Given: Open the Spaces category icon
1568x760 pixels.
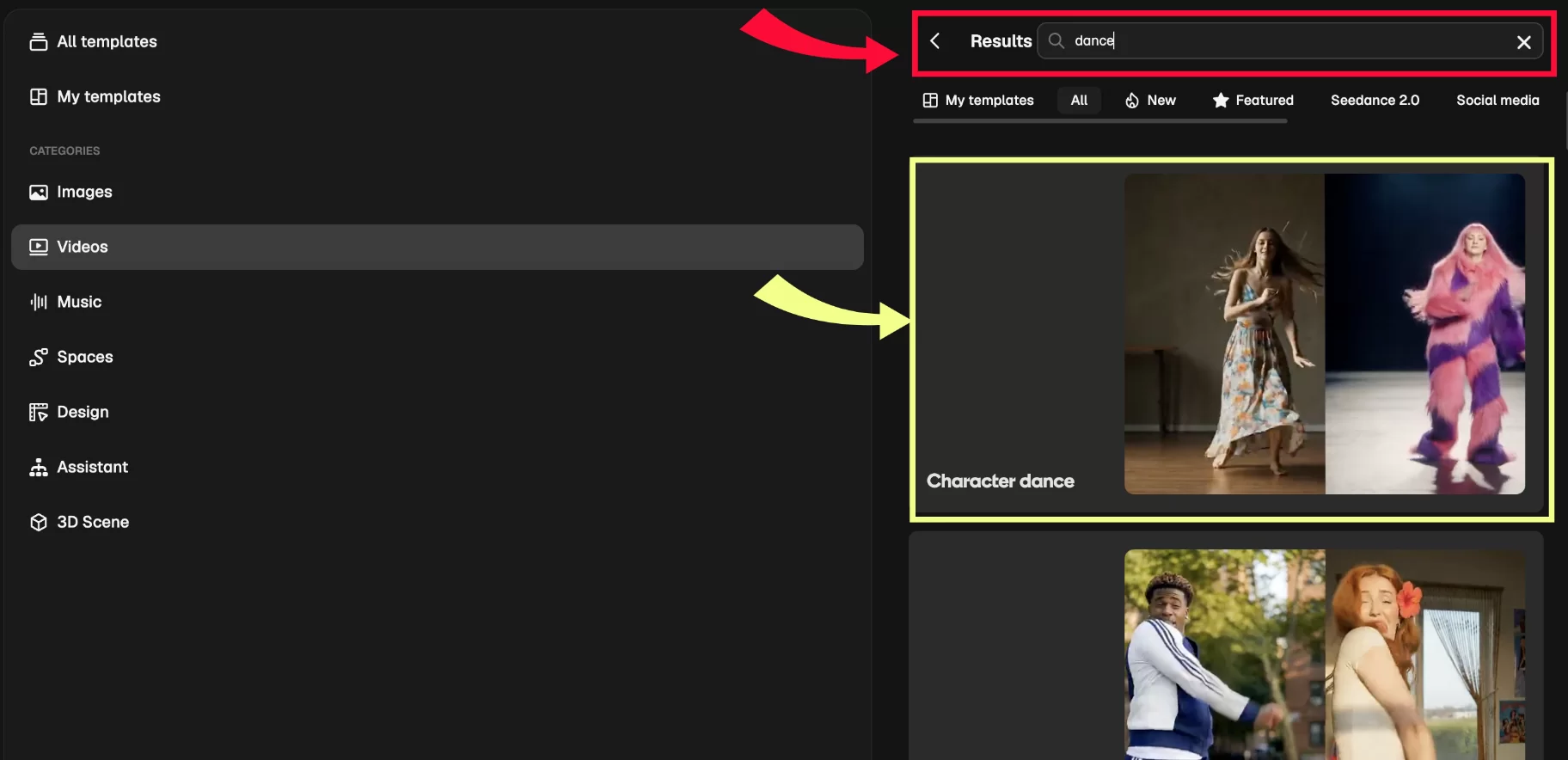Looking at the screenshot, I should pyautogui.click(x=38, y=357).
